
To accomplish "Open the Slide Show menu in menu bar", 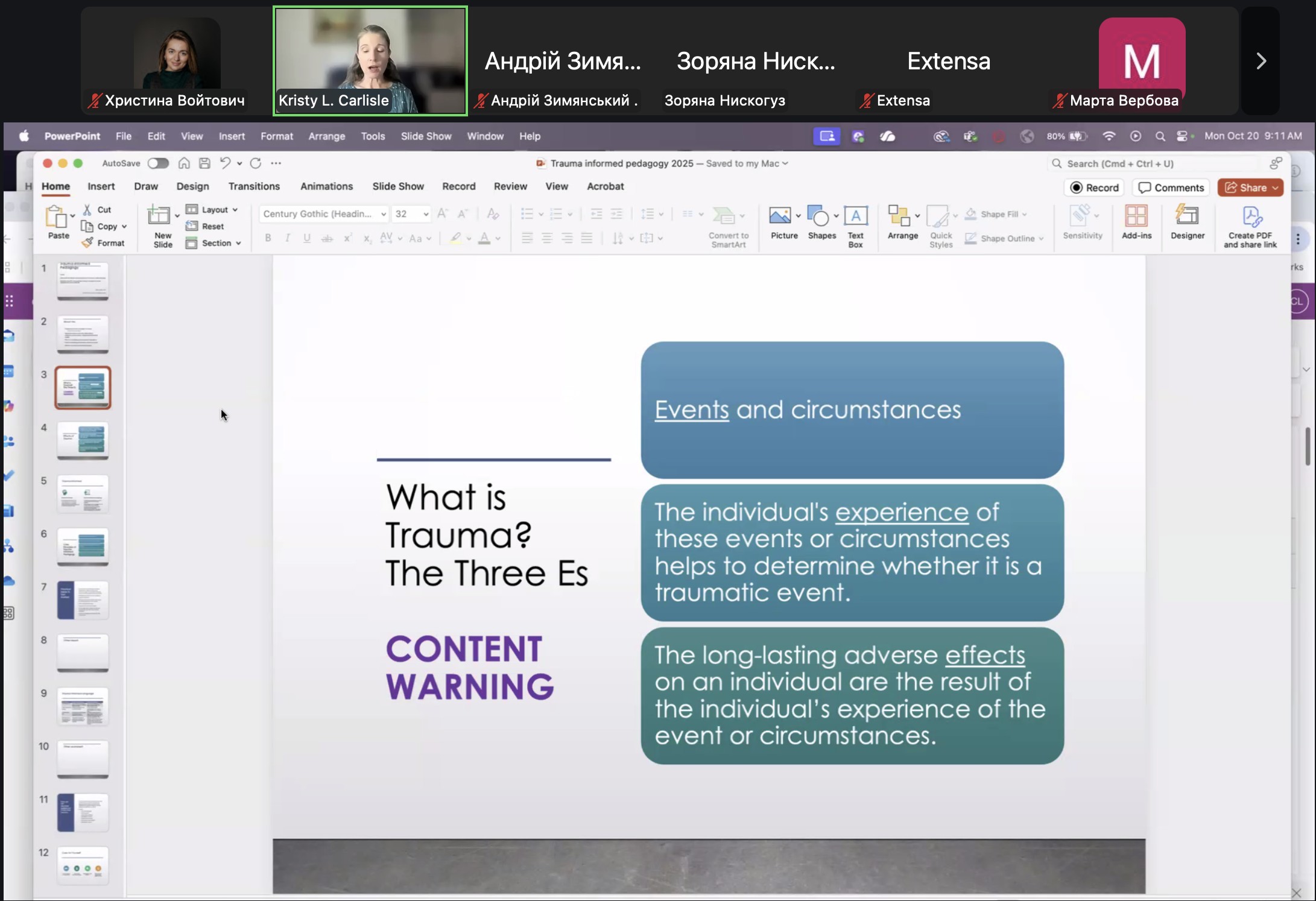I will click(426, 136).
